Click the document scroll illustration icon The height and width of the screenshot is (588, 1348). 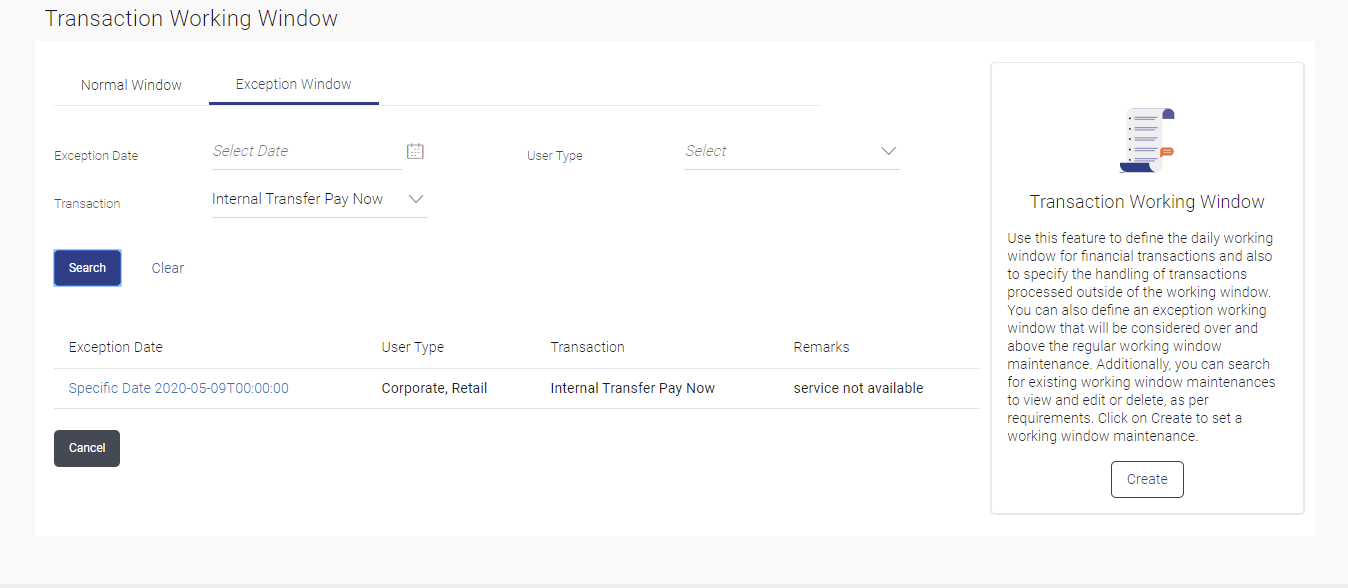pyautogui.click(x=1147, y=141)
